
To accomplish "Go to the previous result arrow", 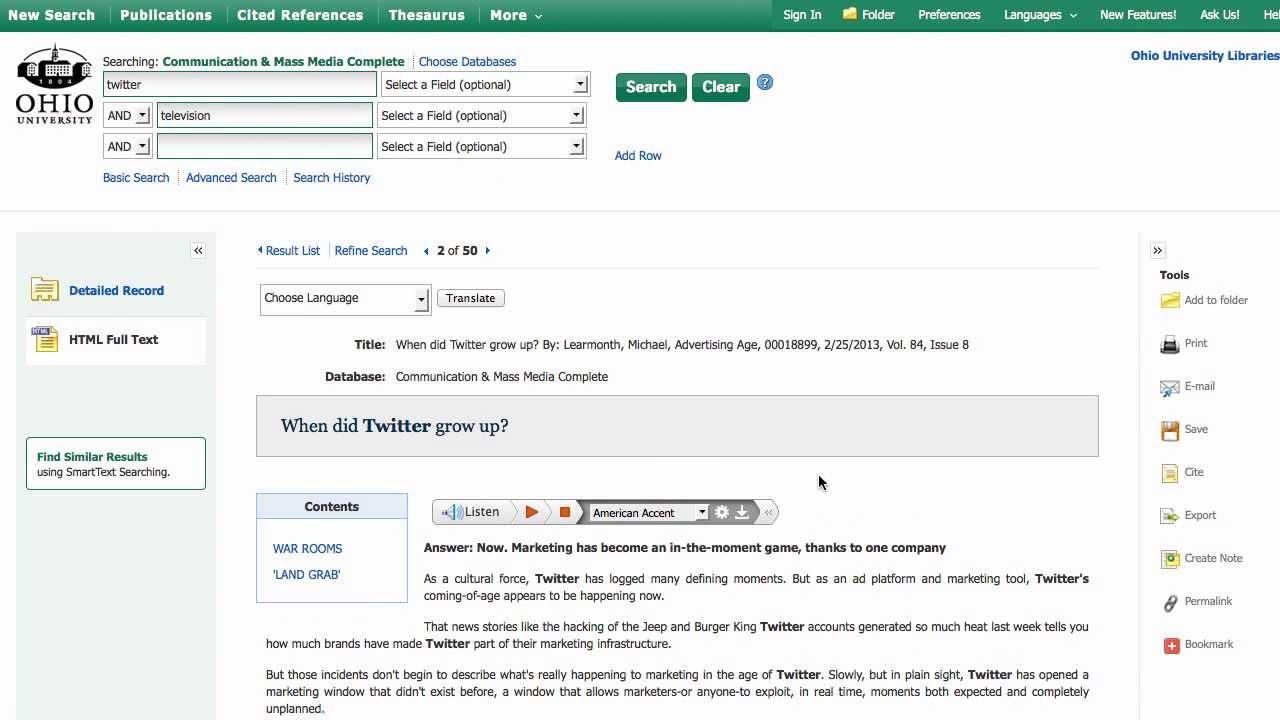I will point(427,251).
